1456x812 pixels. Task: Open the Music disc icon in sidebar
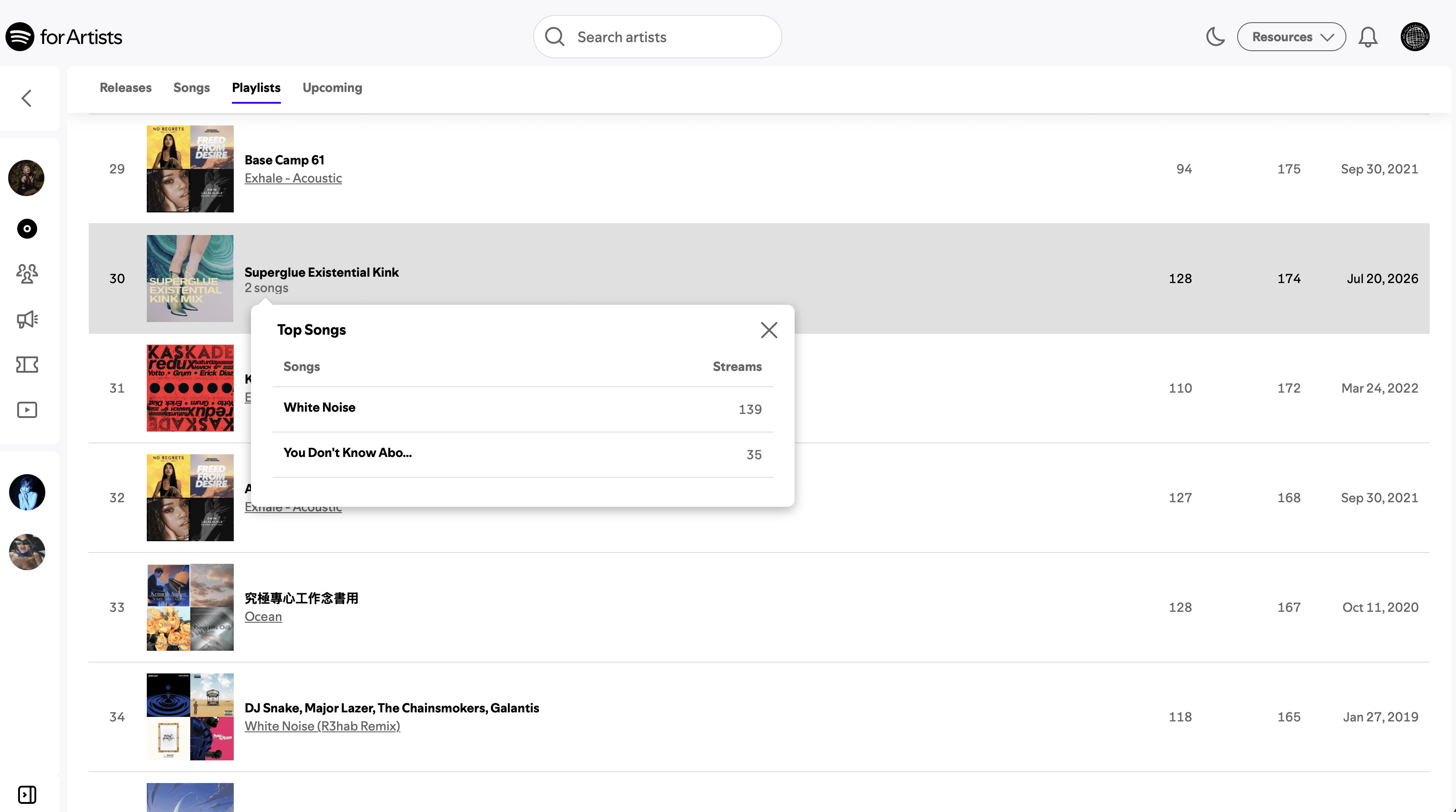pyautogui.click(x=27, y=229)
